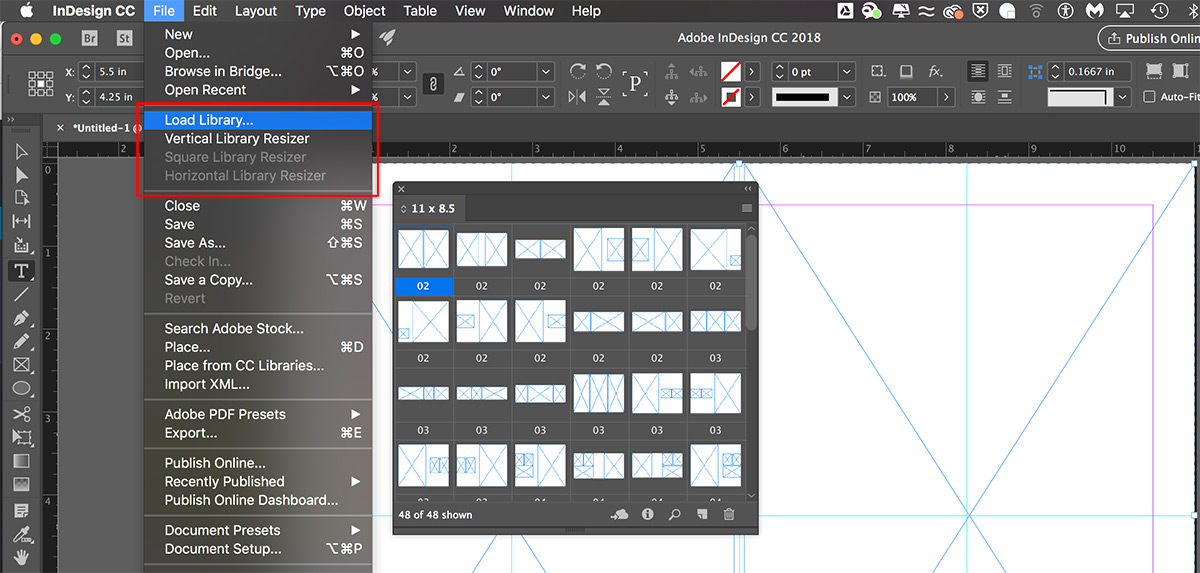Open the rotation angle dropdown
This screenshot has width=1200, height=573.
click(545, 72)
